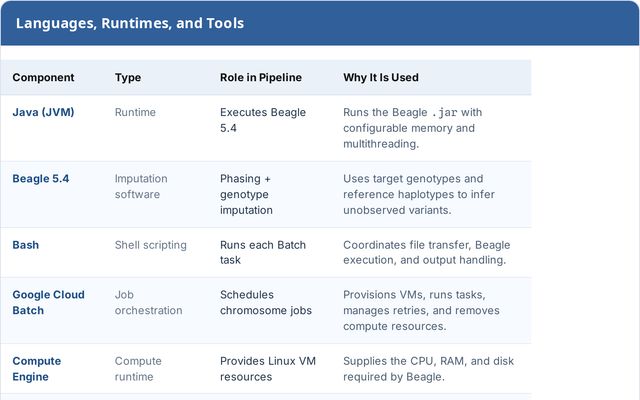The height and width of the screenshot is (400, 640).
Task: Click the Runs each Batch task cell
Action: [x=263, y=253]
